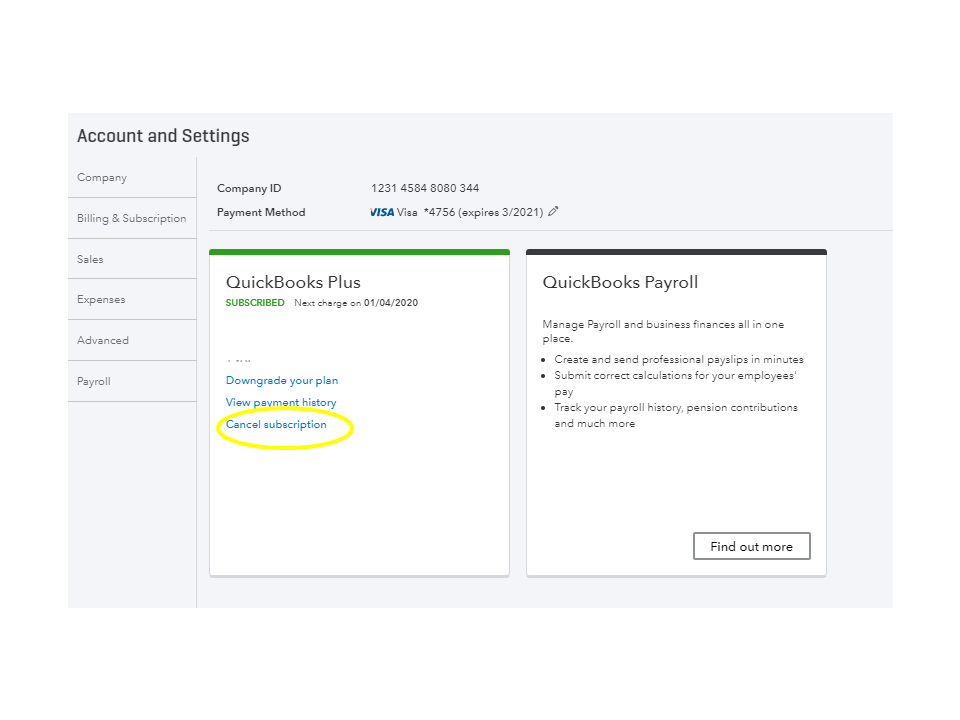Click the pencil icon to edit payment method
This screenshot has width=960, height=720.
coord(554,211)
